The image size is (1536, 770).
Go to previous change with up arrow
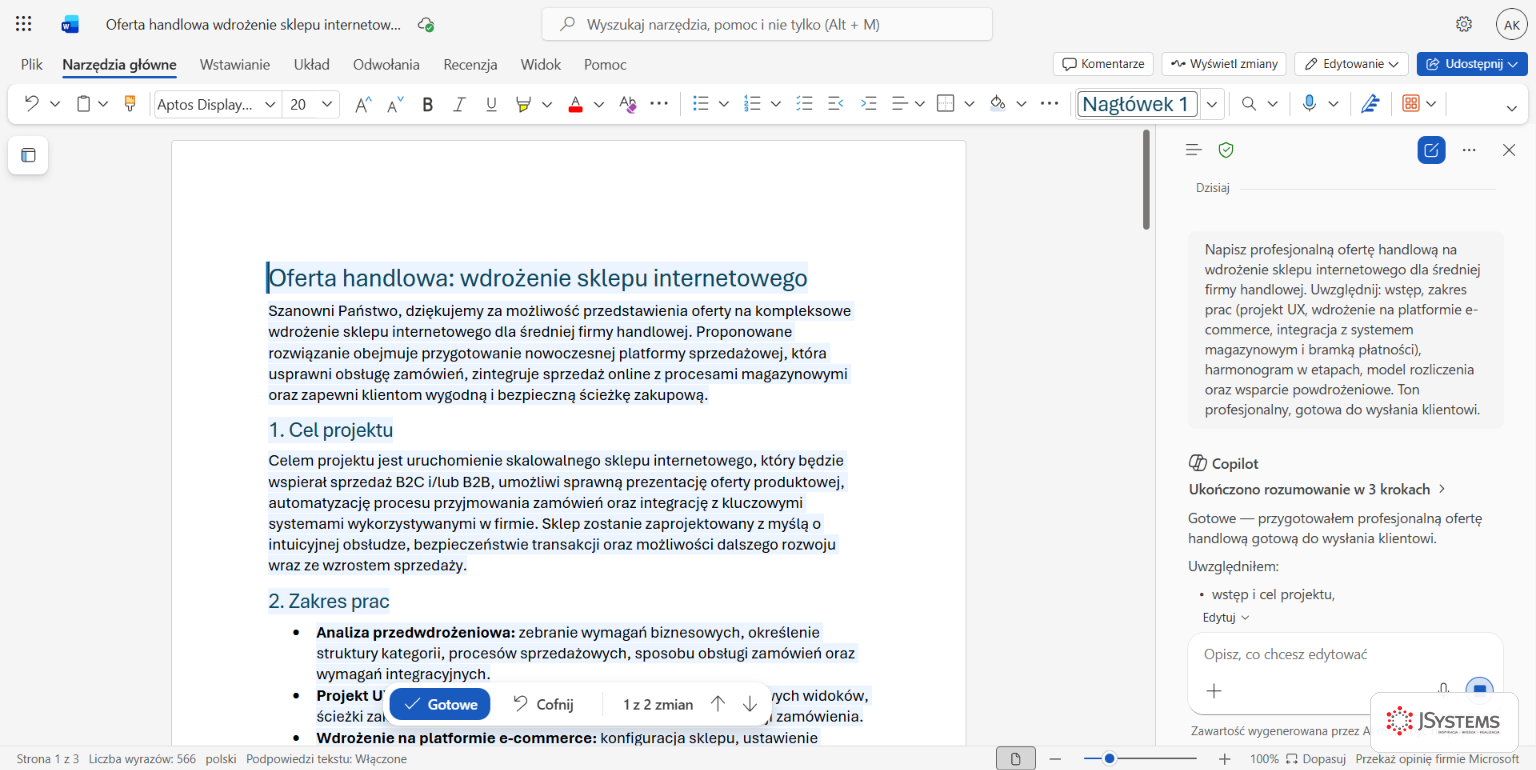[718, 704]
